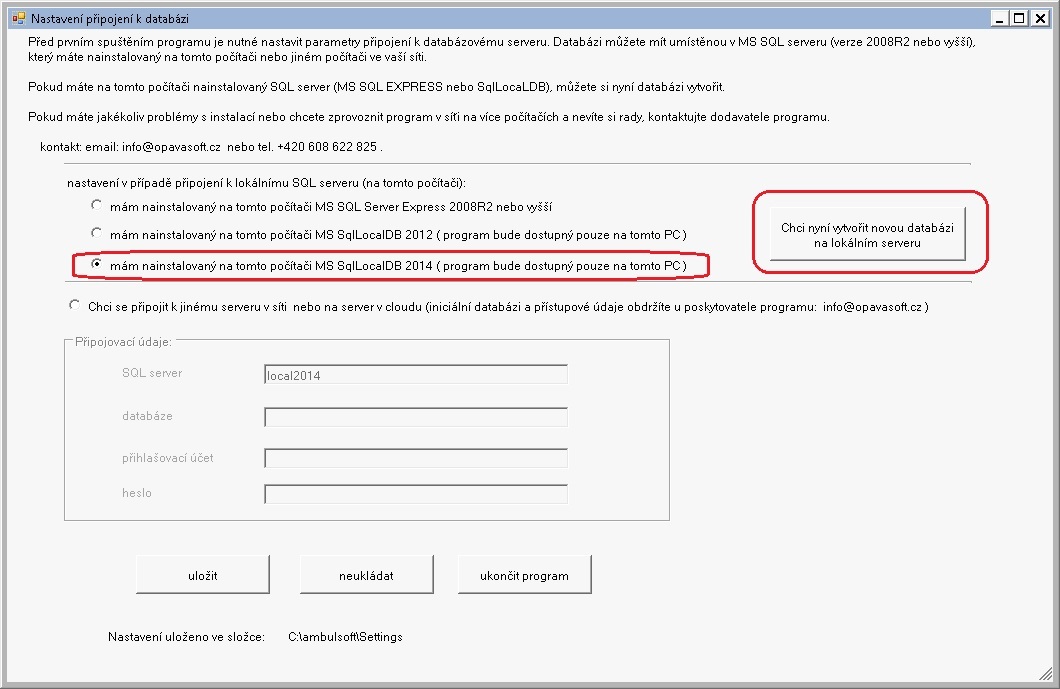Minimize the database connection window
The image size is (1060, 689).
[x=1000, y=18]
